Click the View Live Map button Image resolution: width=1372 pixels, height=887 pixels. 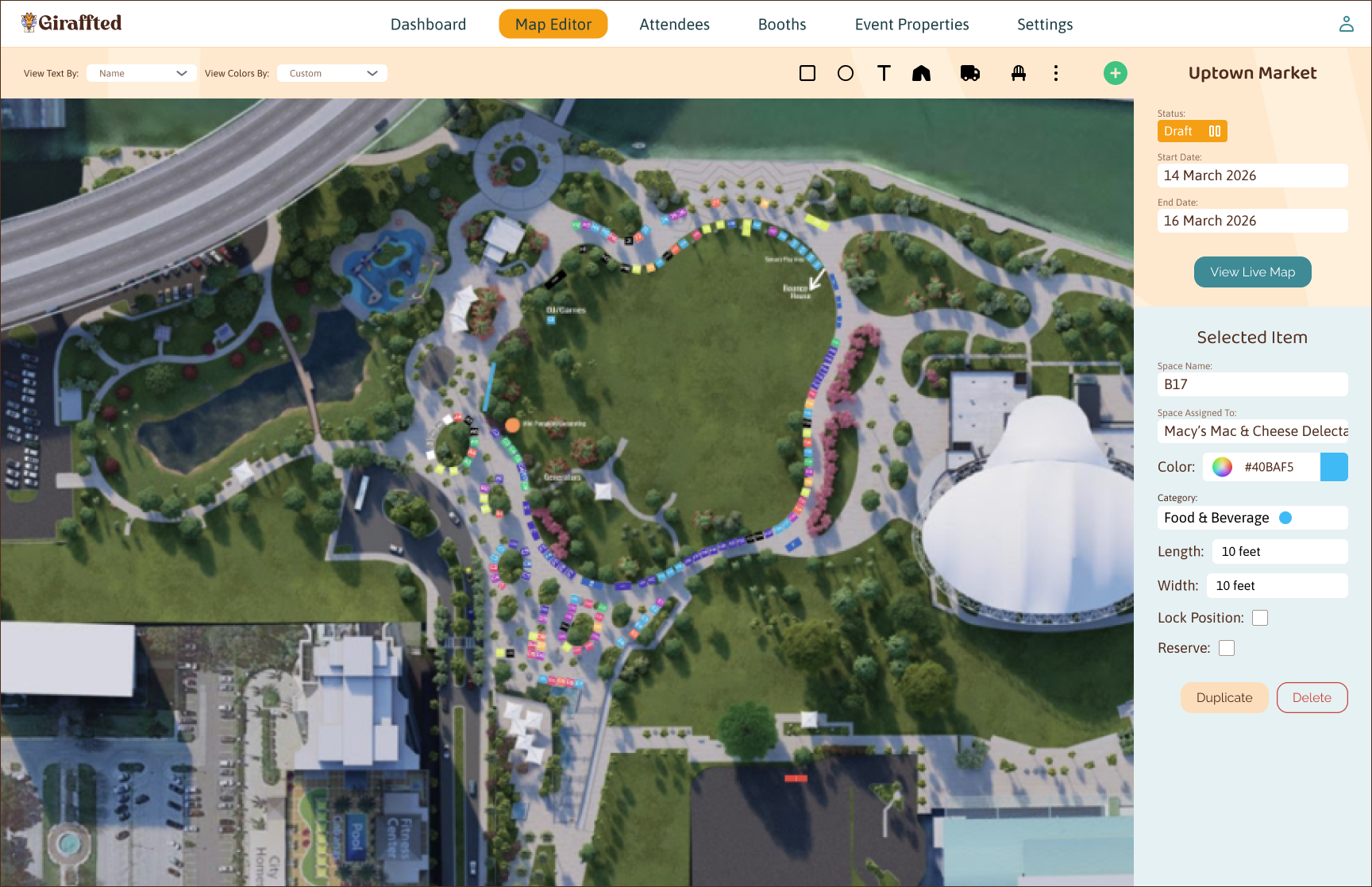pyautogui.click(x=1252, y=272)
